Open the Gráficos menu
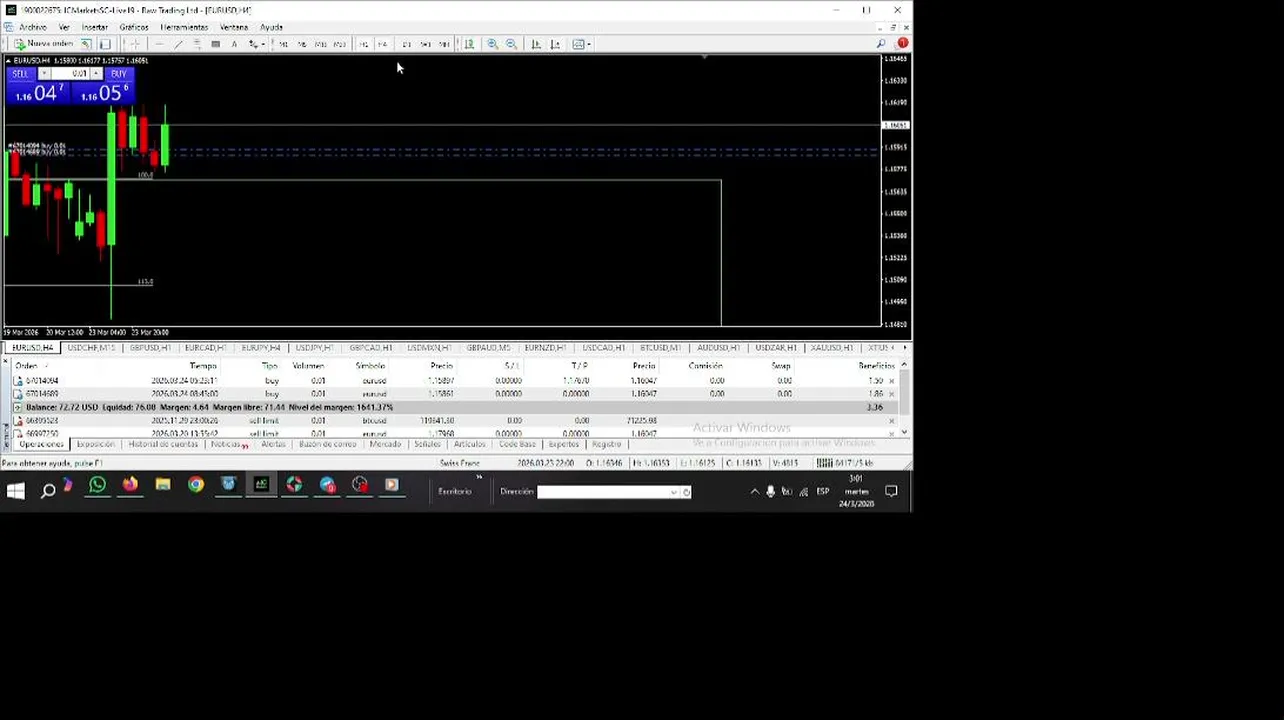 pyautogui.click(x=134, y=27)
